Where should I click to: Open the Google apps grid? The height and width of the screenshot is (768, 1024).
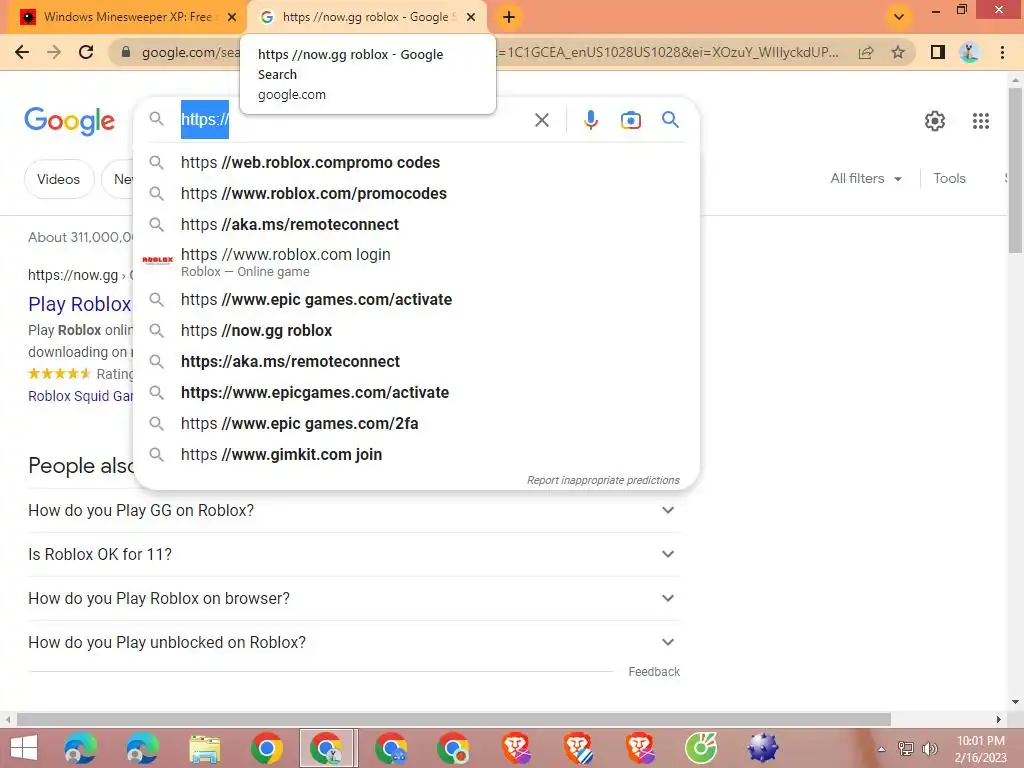click(x=980, y=121)
